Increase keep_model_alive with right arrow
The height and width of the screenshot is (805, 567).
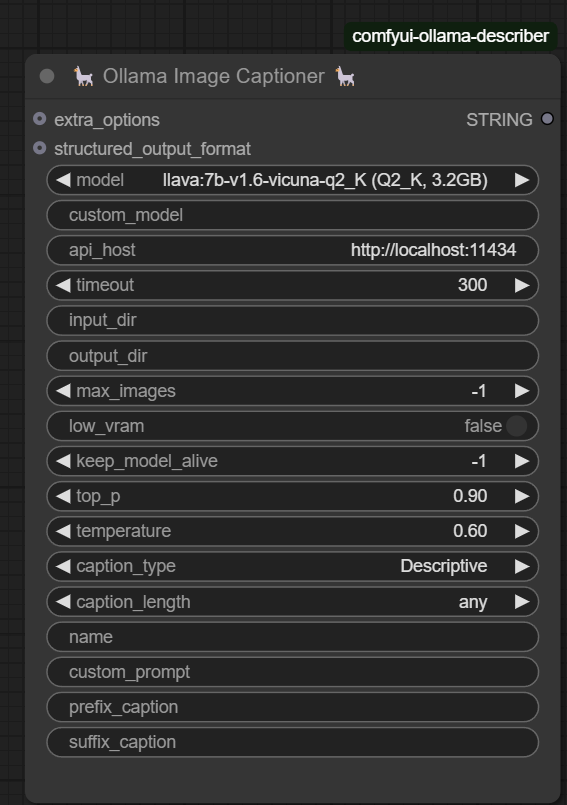[522, 461]
